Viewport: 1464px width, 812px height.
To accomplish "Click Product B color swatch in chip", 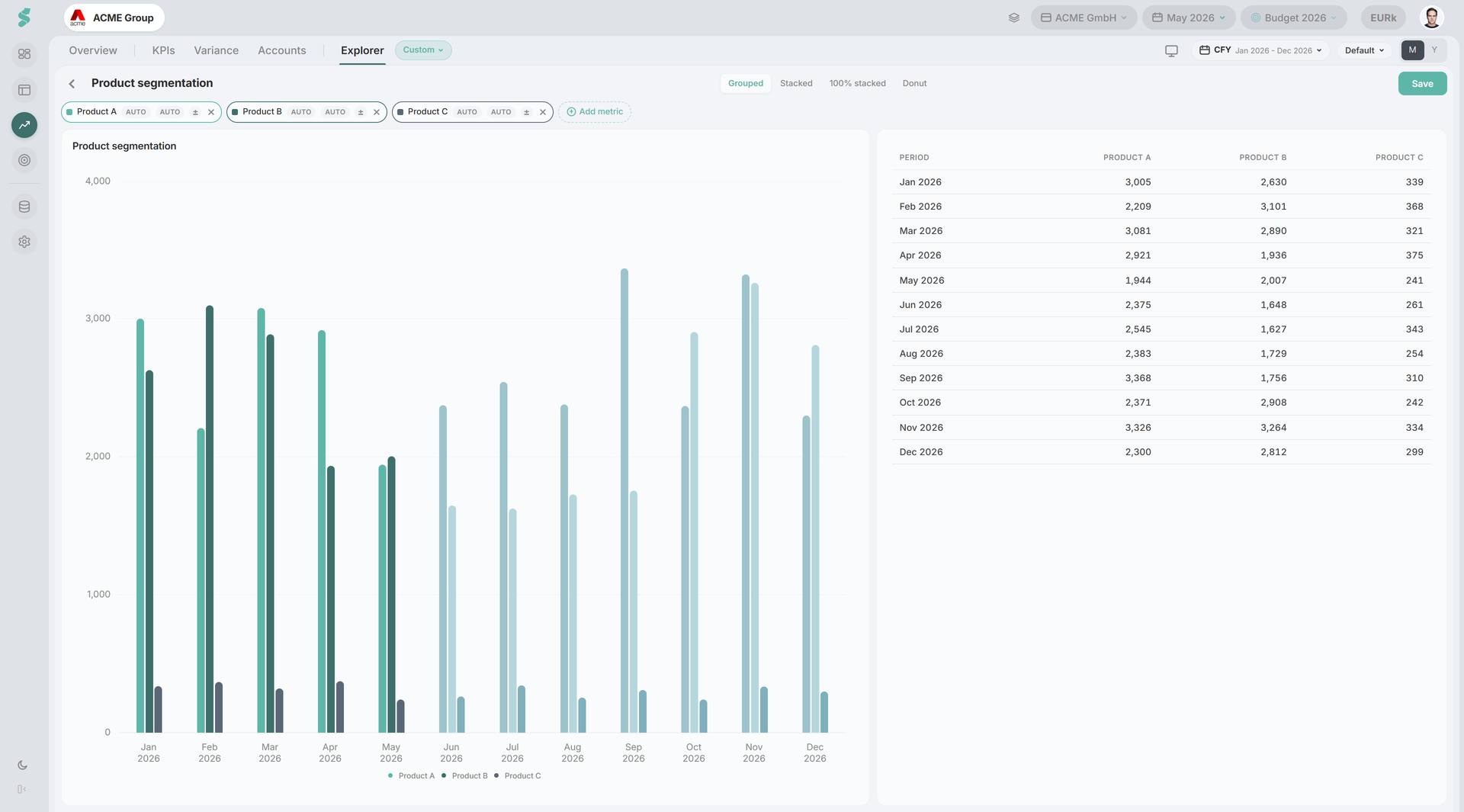I will 235,112.
